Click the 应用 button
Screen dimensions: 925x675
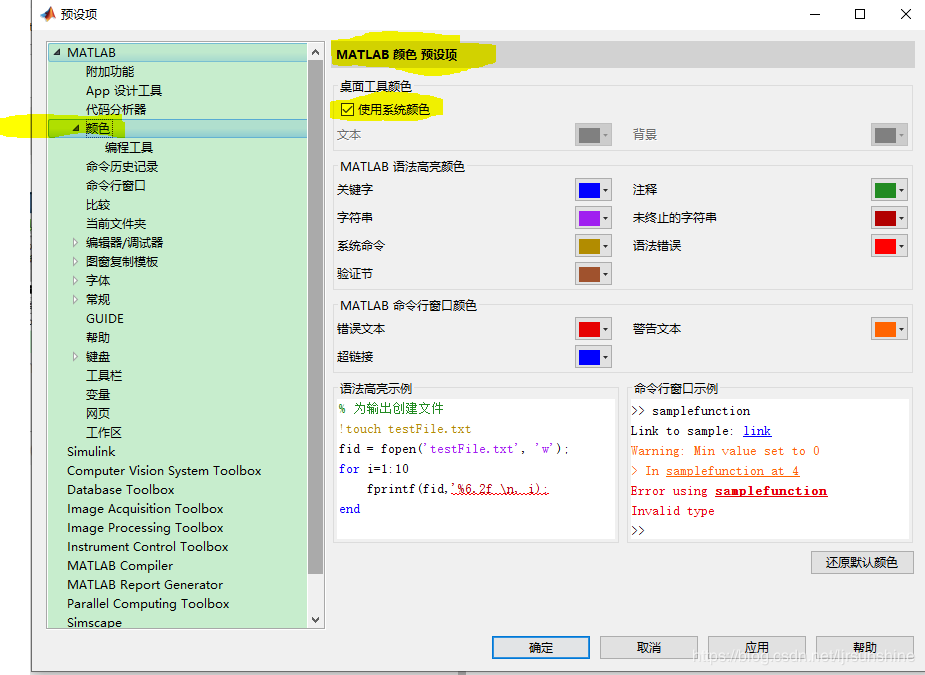coord(757,647)
